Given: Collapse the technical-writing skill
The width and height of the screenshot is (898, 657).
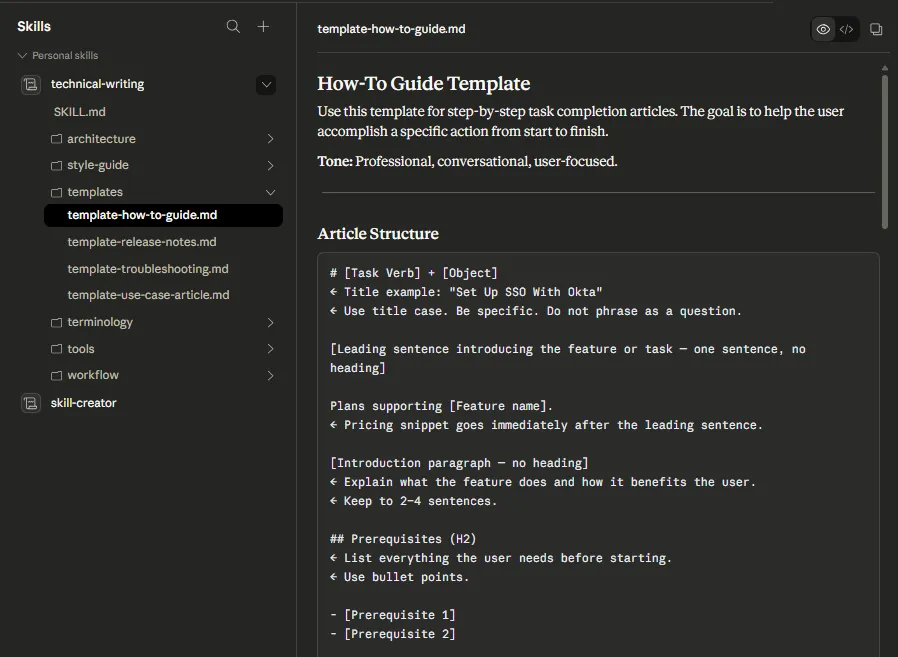Looking at the screenshot, I should (265, 84).
